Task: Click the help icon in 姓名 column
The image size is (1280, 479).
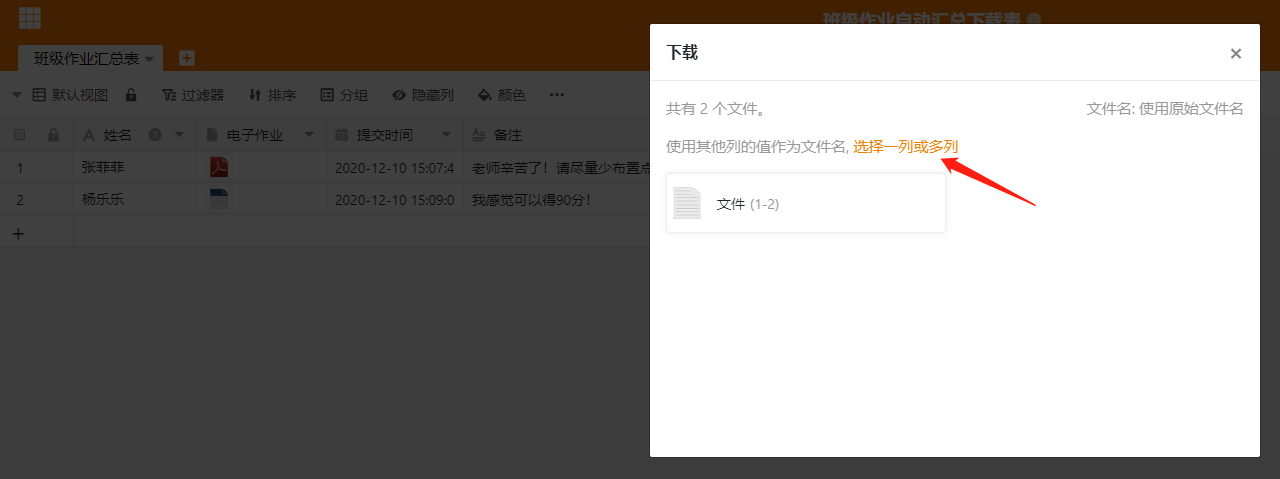Action: 155,134
